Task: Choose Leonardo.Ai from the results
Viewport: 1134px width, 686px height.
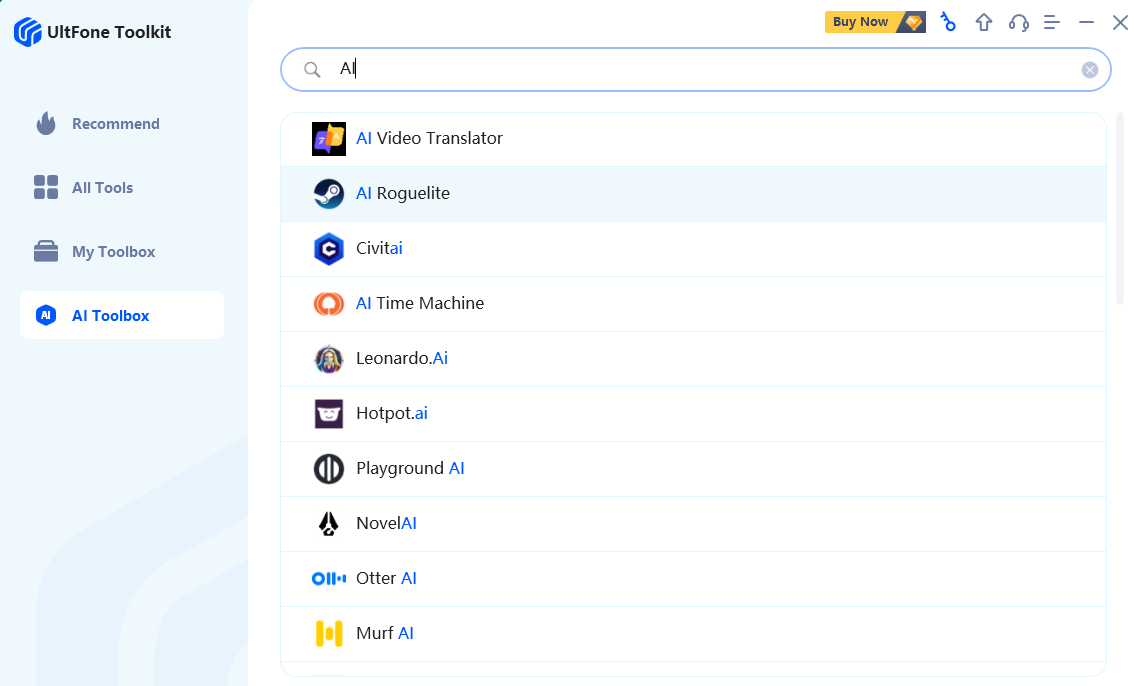Action: coord(402,358)
